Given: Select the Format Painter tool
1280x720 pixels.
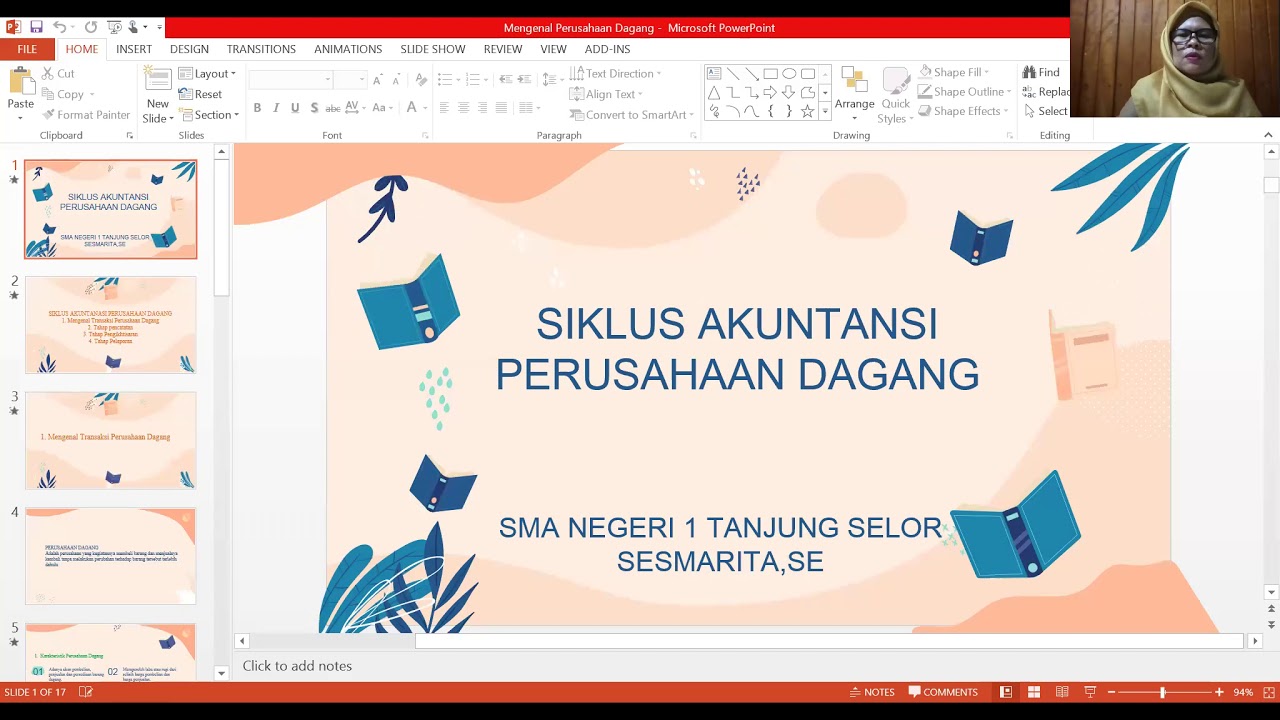Looking at the screenshot, I should pyautogui.click(x=85, y=115).
